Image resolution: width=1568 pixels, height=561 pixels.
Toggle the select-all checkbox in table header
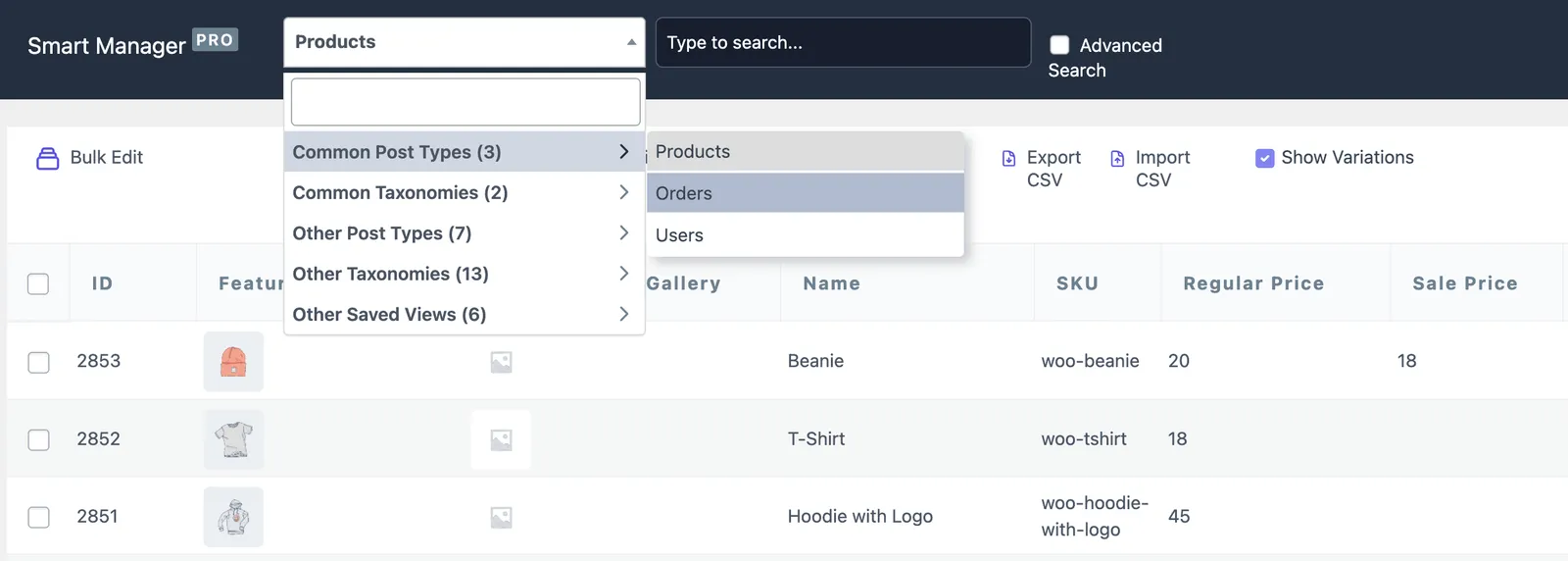pyautogui.click(x=38, y=284)
